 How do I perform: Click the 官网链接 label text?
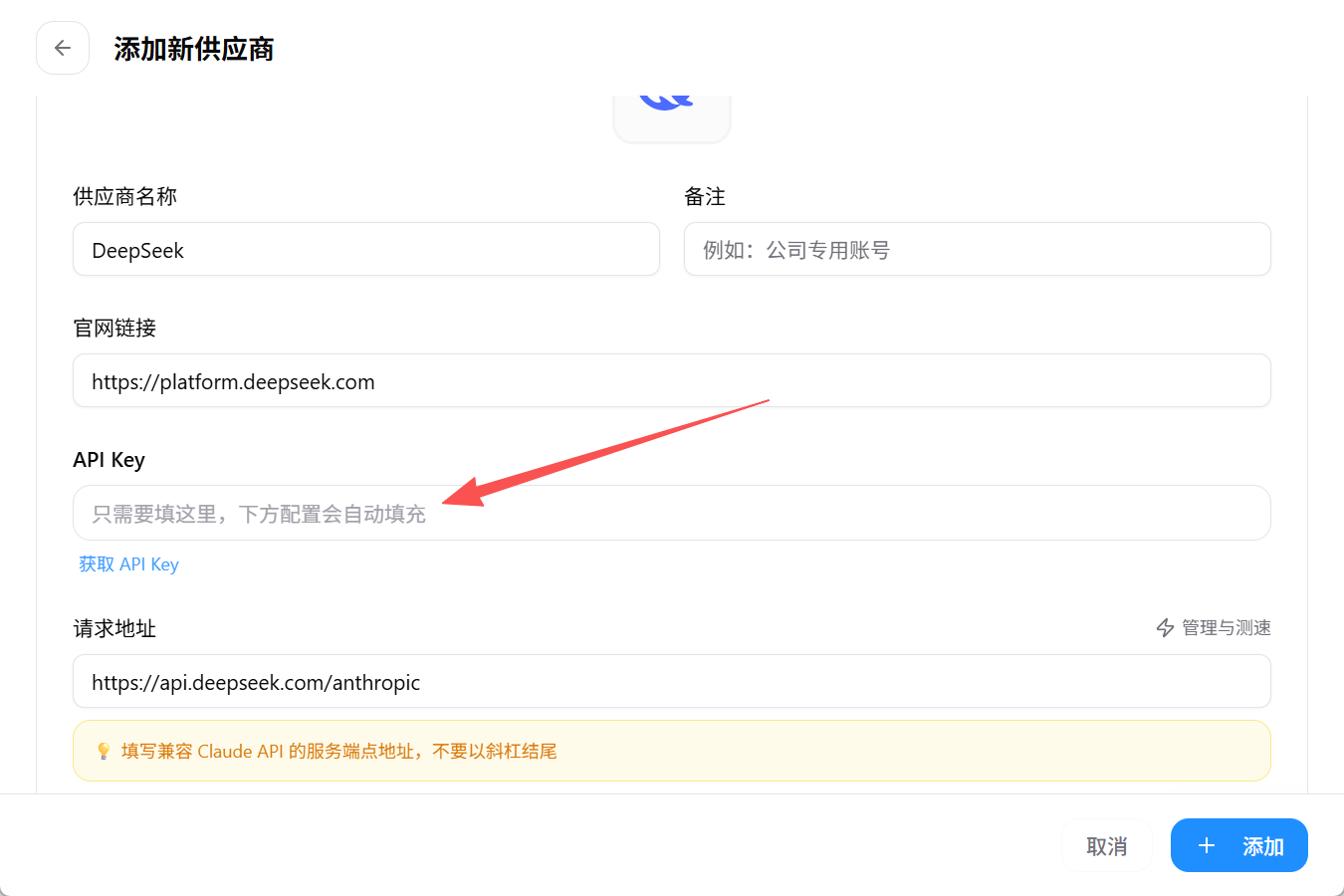pyautogui.click(x=114, y=328)
